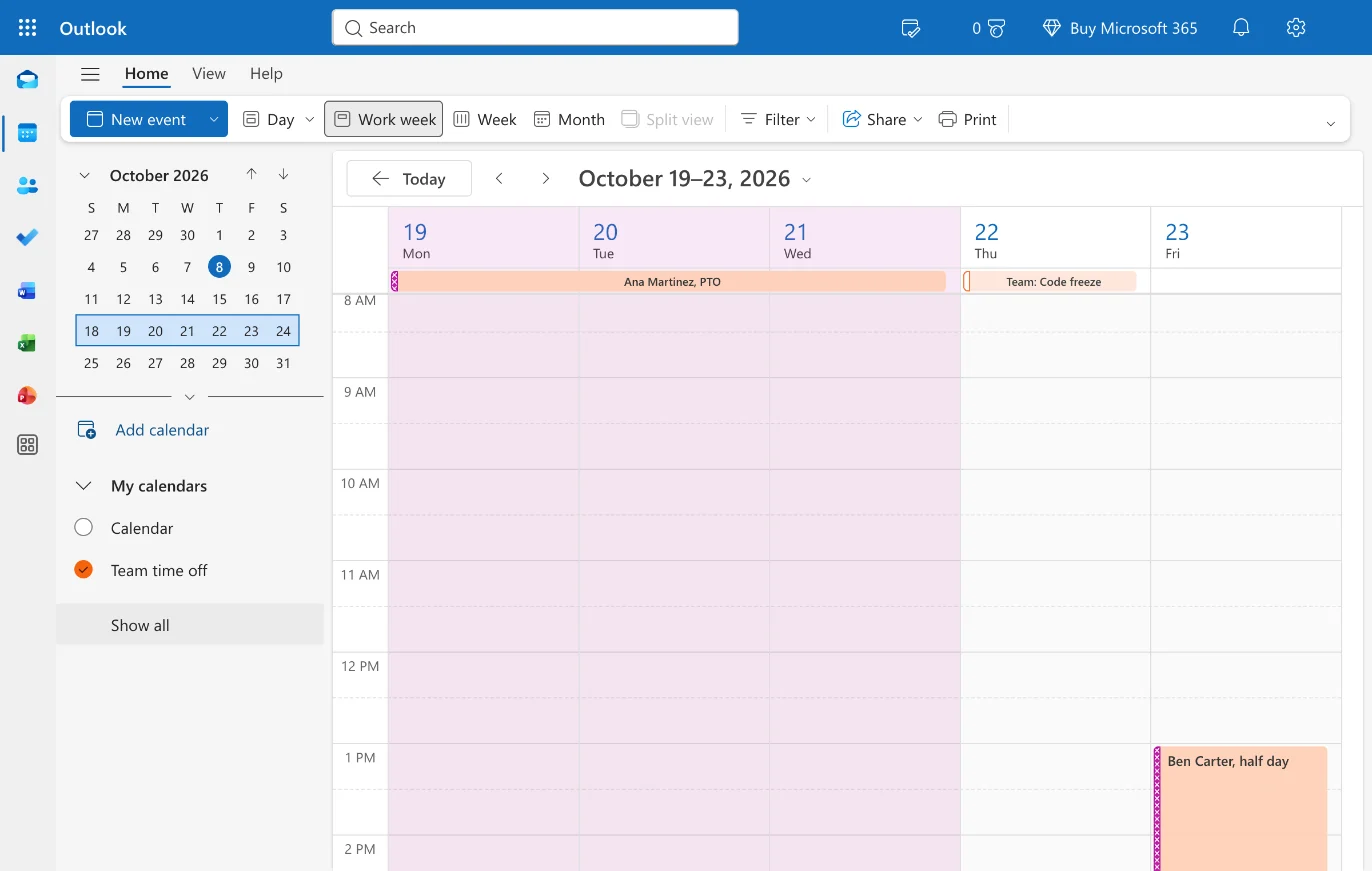
Task: Go to the previous work week
Action: [x=499, y=178]
